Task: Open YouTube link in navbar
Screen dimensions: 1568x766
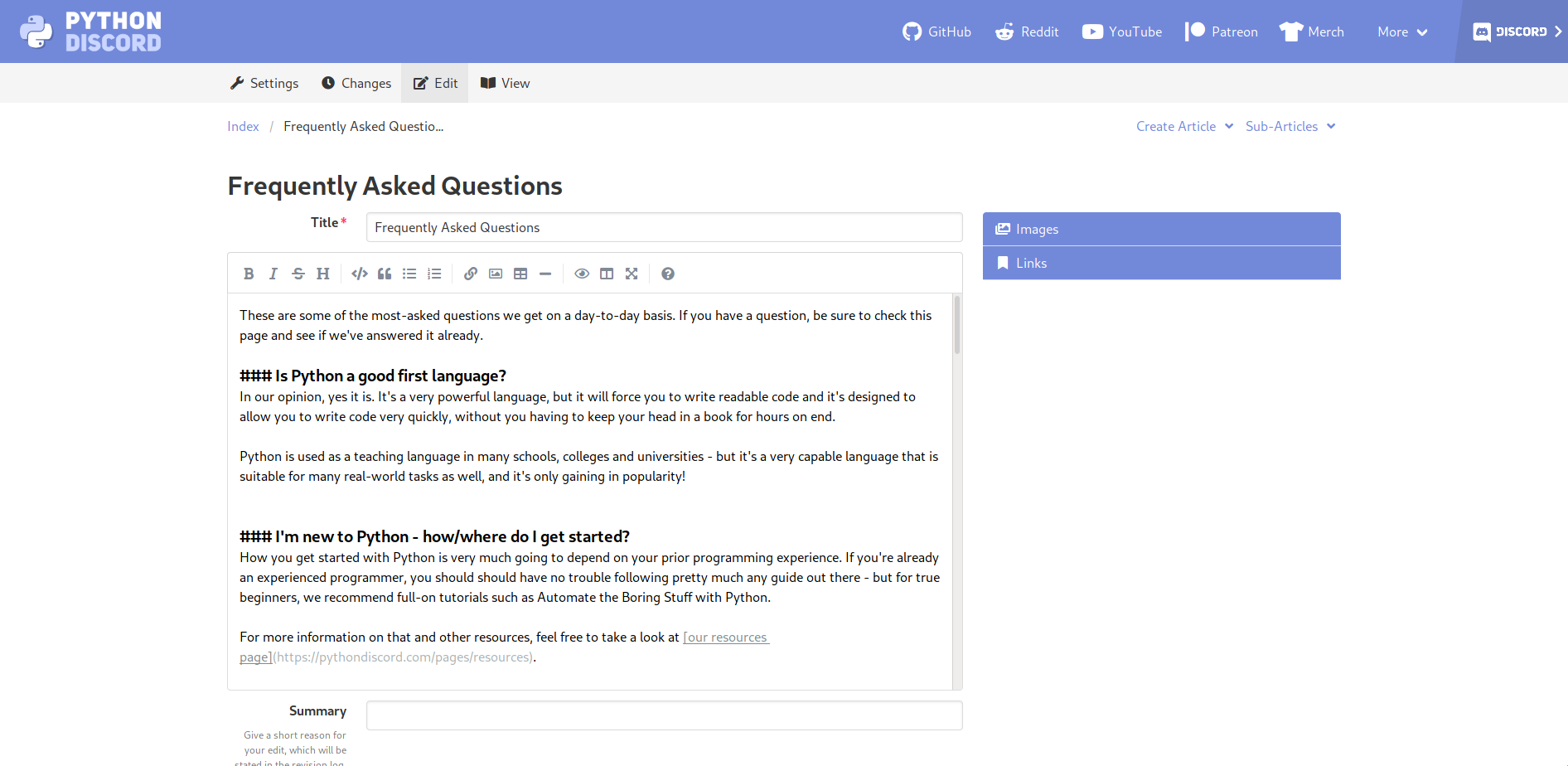Action: 1122,32
